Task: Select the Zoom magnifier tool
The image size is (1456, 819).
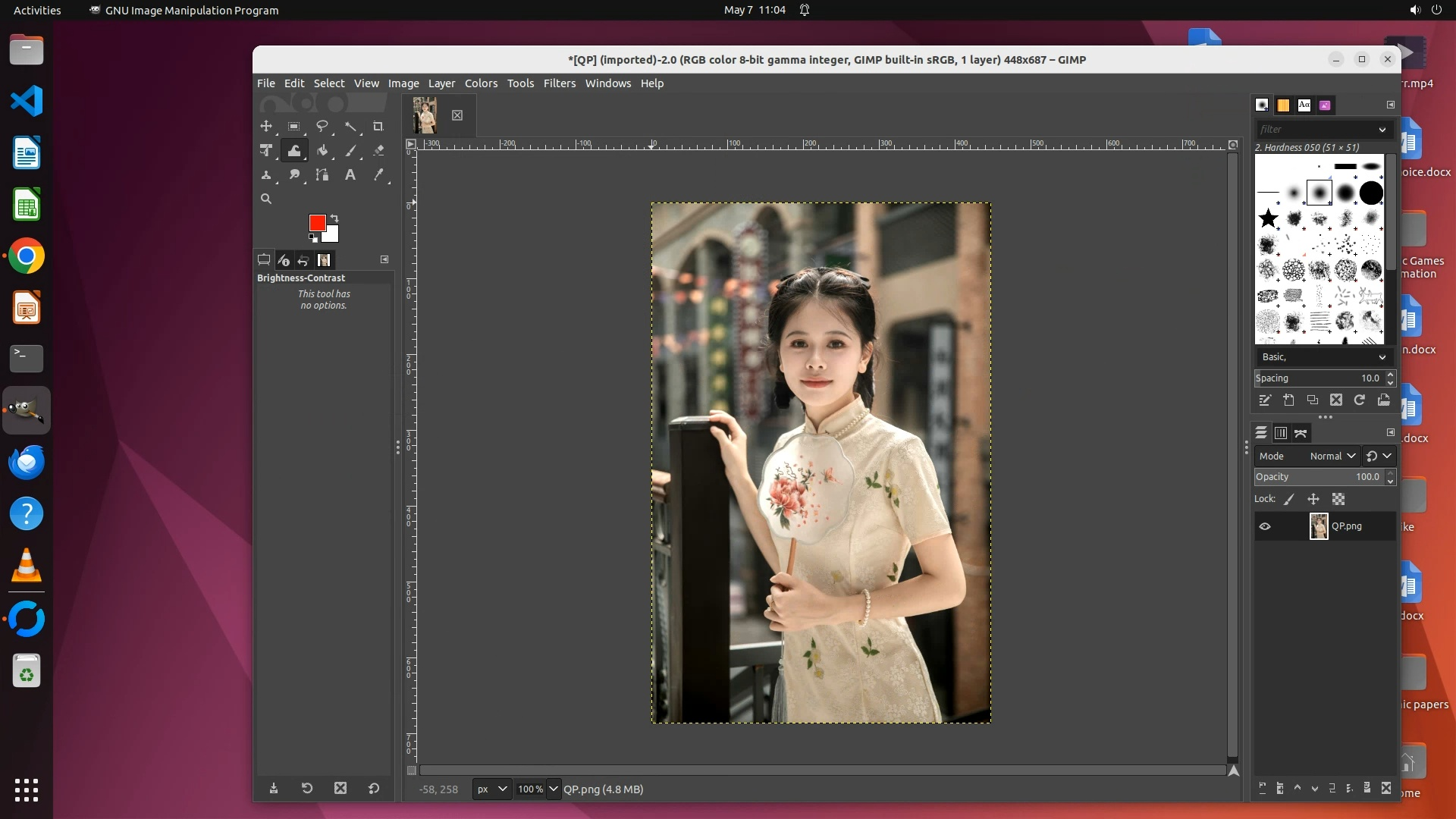Action: [266, 199]
